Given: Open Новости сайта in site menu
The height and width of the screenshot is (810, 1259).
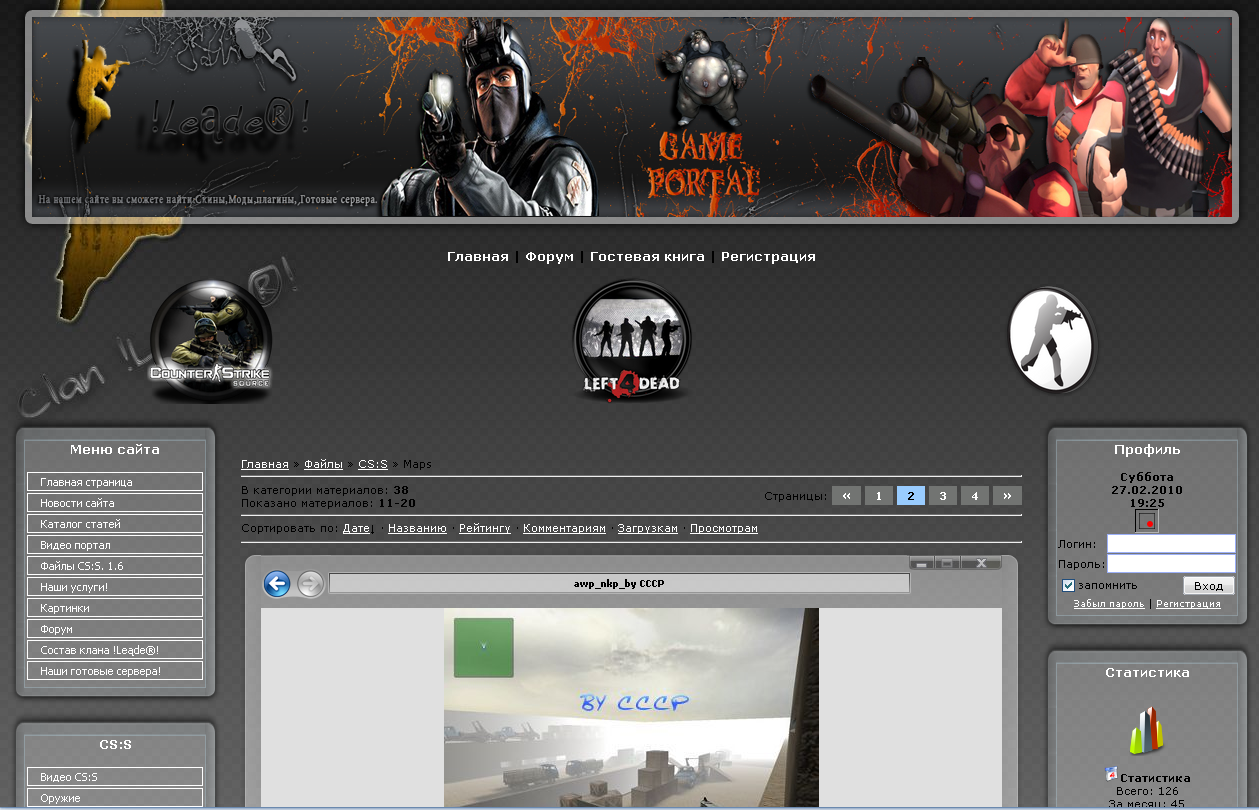Looking at the screenshot, I should click(115, 503).
